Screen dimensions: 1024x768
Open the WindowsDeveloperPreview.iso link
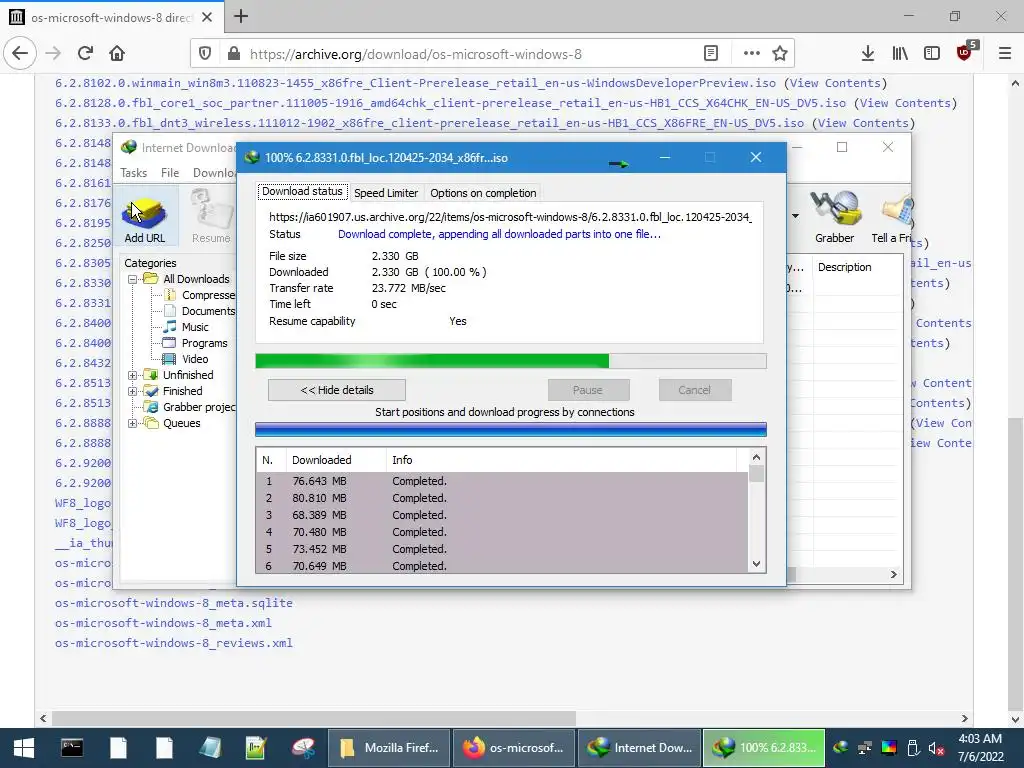pos(415,83)
